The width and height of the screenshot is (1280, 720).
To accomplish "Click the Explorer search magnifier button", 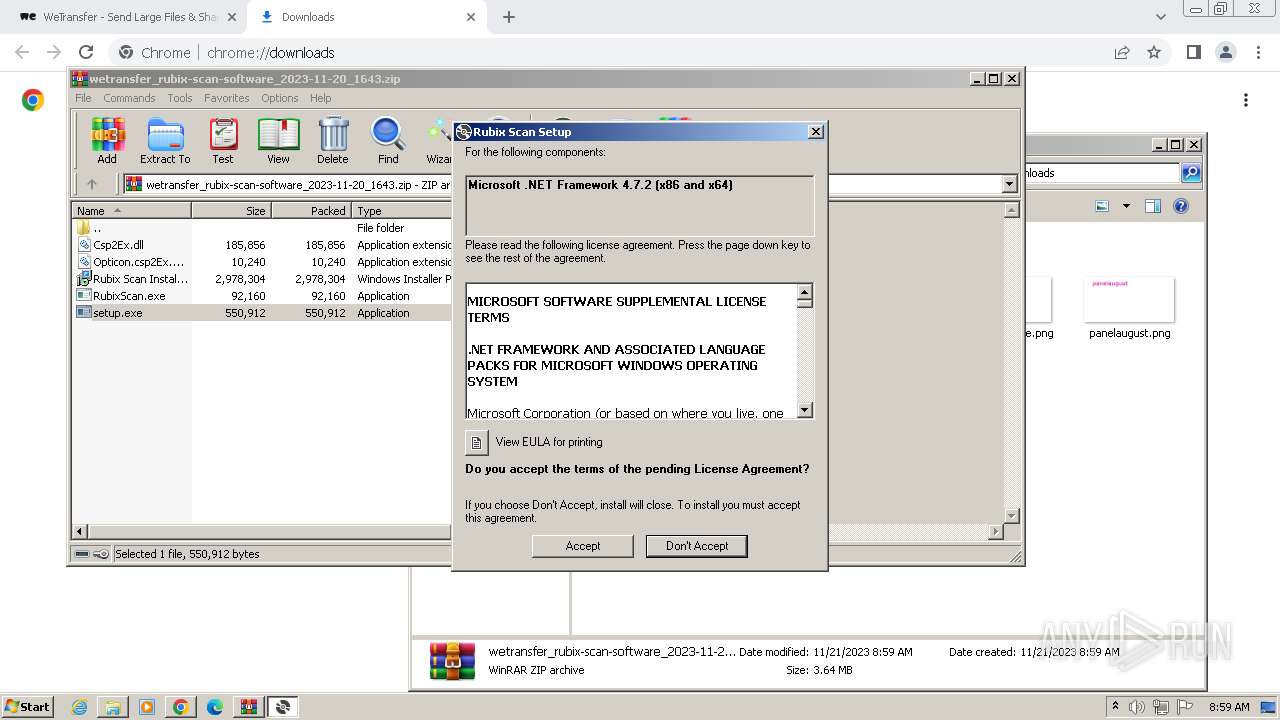I will pos(1191,173).
